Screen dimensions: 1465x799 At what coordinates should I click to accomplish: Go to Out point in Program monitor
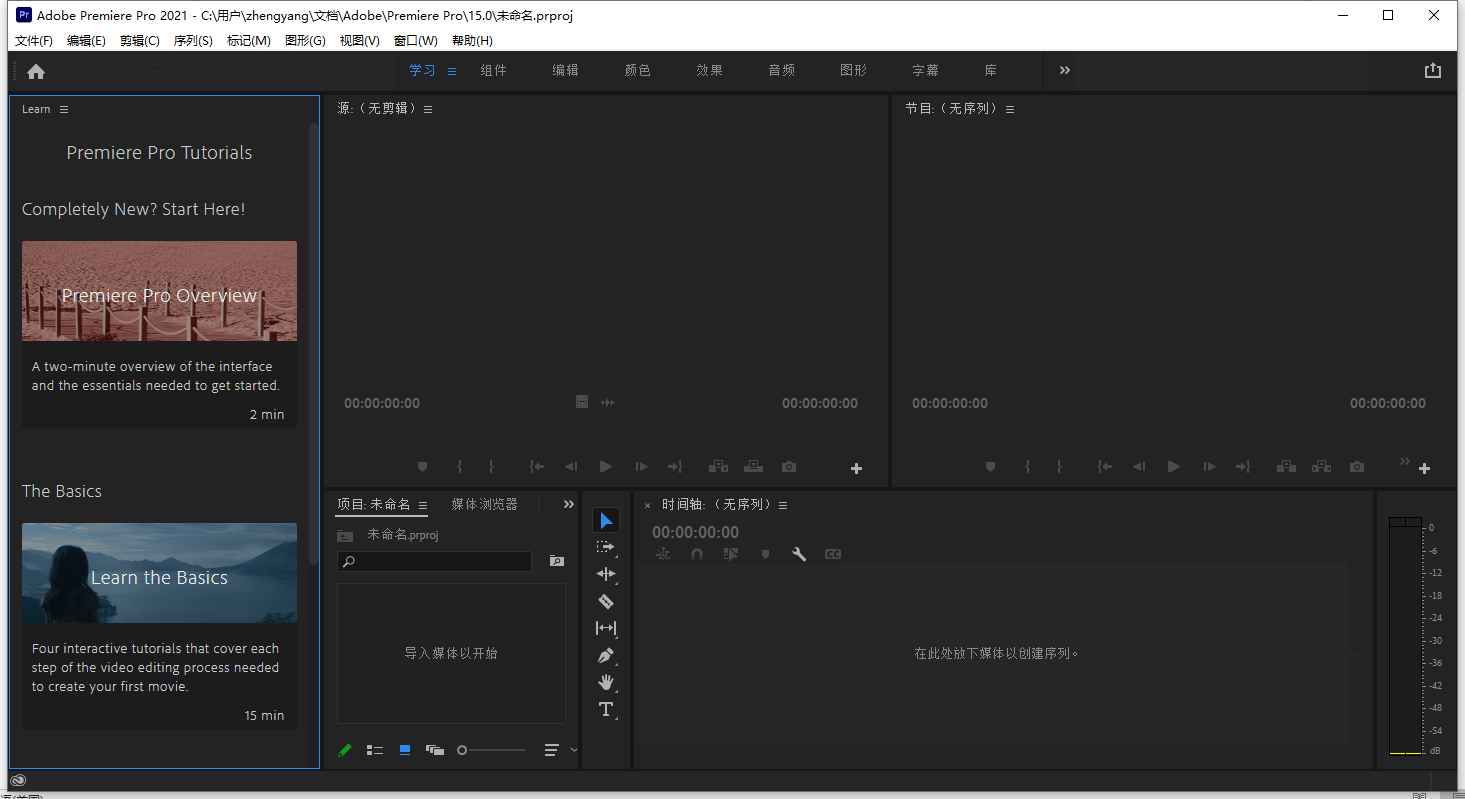[1243, 467]
